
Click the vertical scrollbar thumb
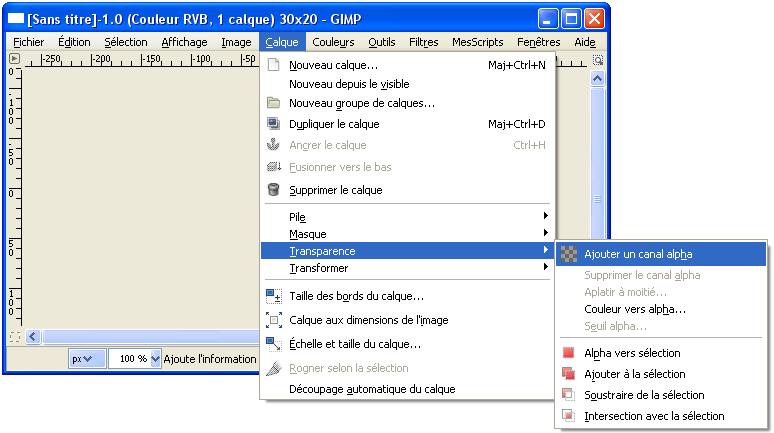click(x=597, y=199)
